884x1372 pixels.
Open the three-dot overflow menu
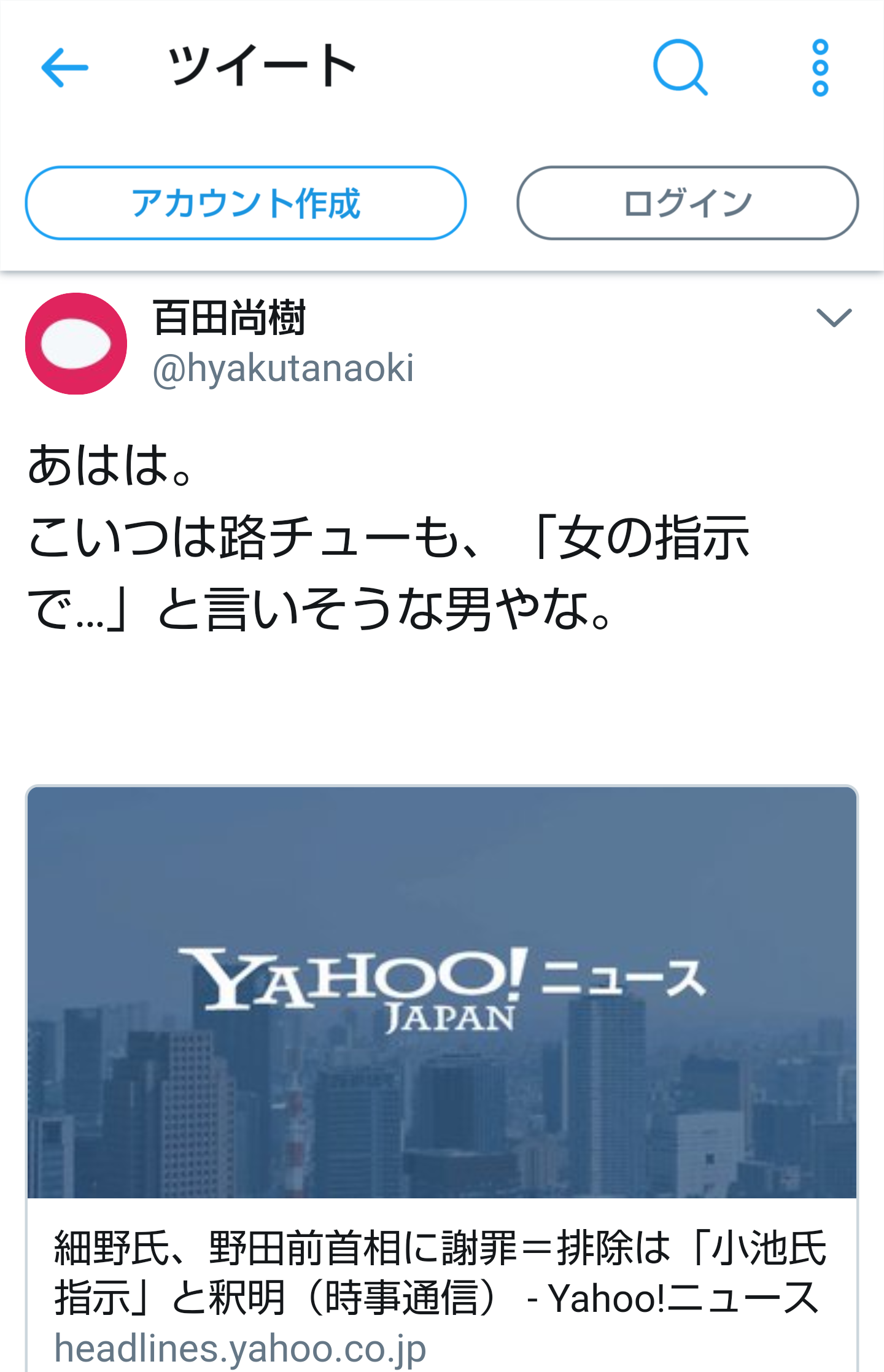(820, 67)
